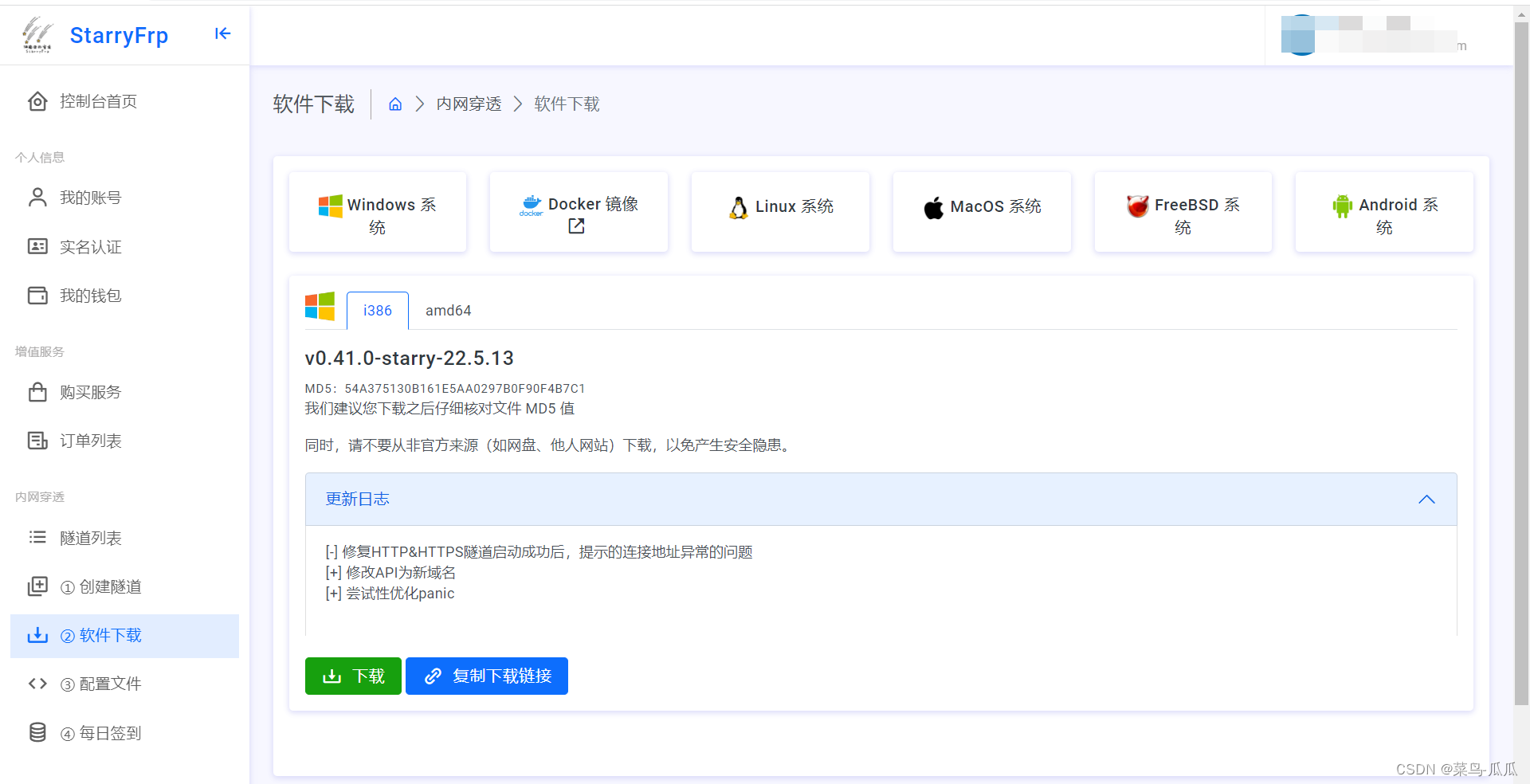
Task: Click the FreeBSD daemon logo
Action: pos(1137,206)
